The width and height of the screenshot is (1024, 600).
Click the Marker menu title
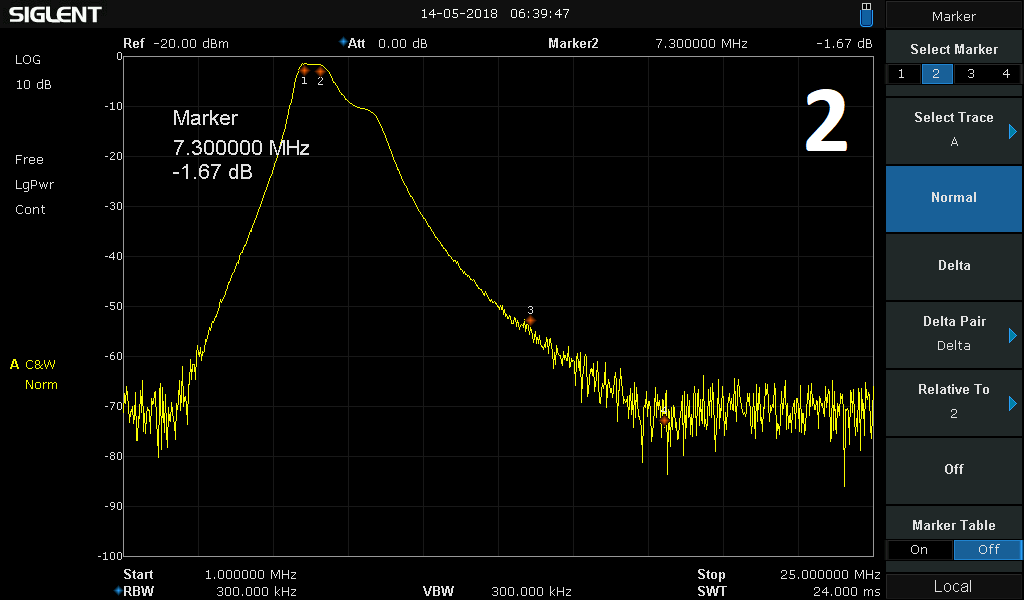[953, 16]
